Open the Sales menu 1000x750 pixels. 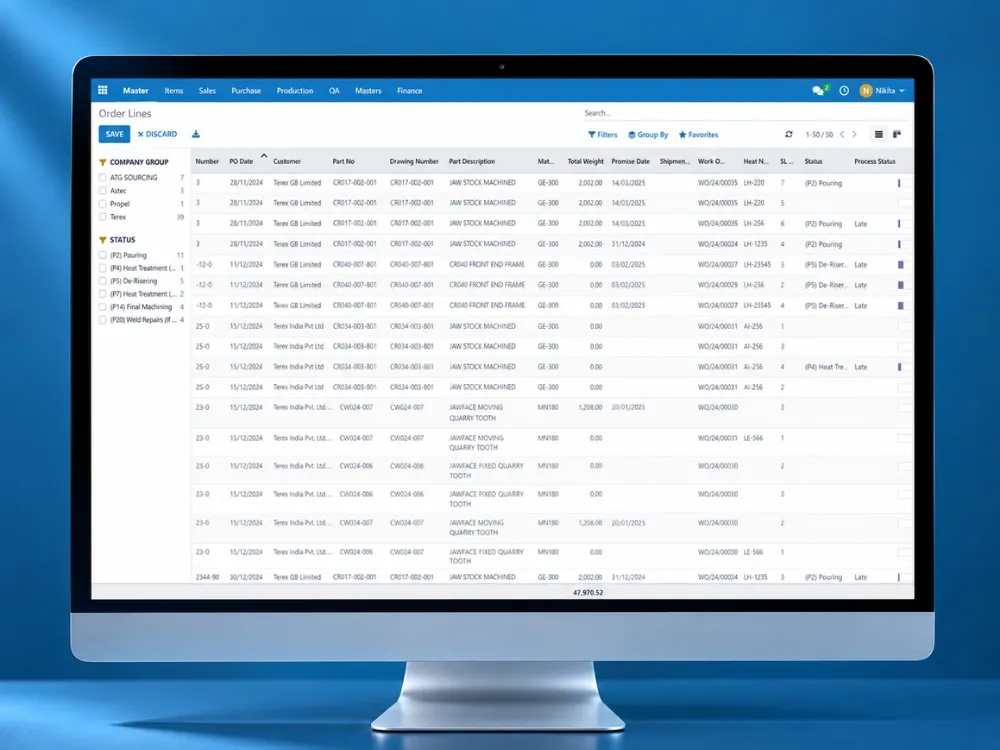(x=207, y=91)
